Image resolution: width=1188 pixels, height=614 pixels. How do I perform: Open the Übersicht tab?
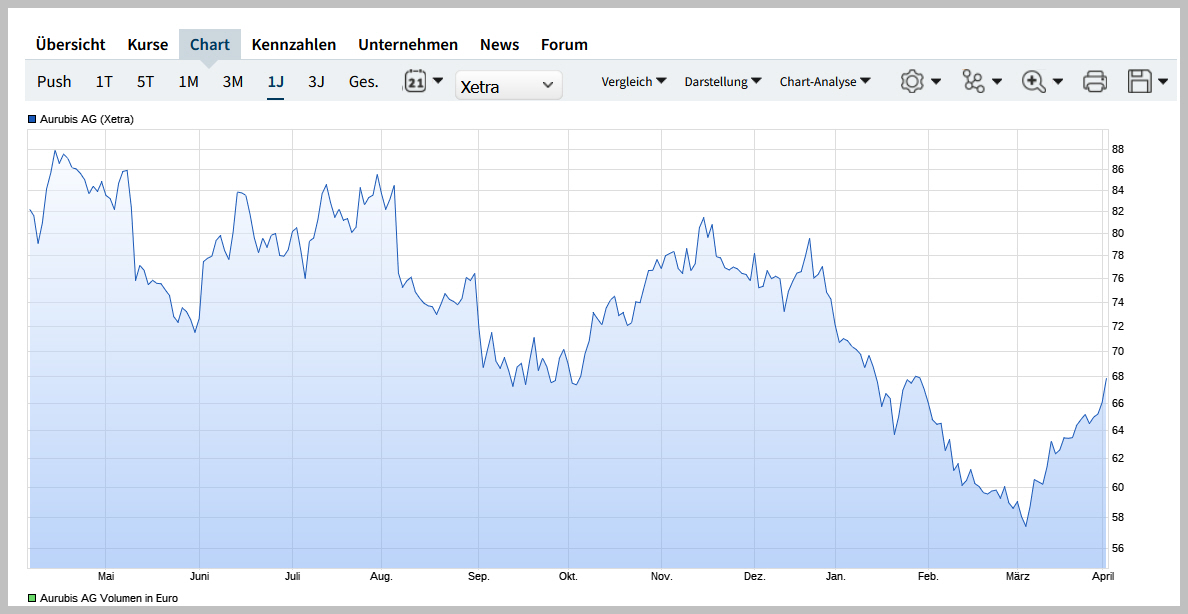[x=70, y=44]
